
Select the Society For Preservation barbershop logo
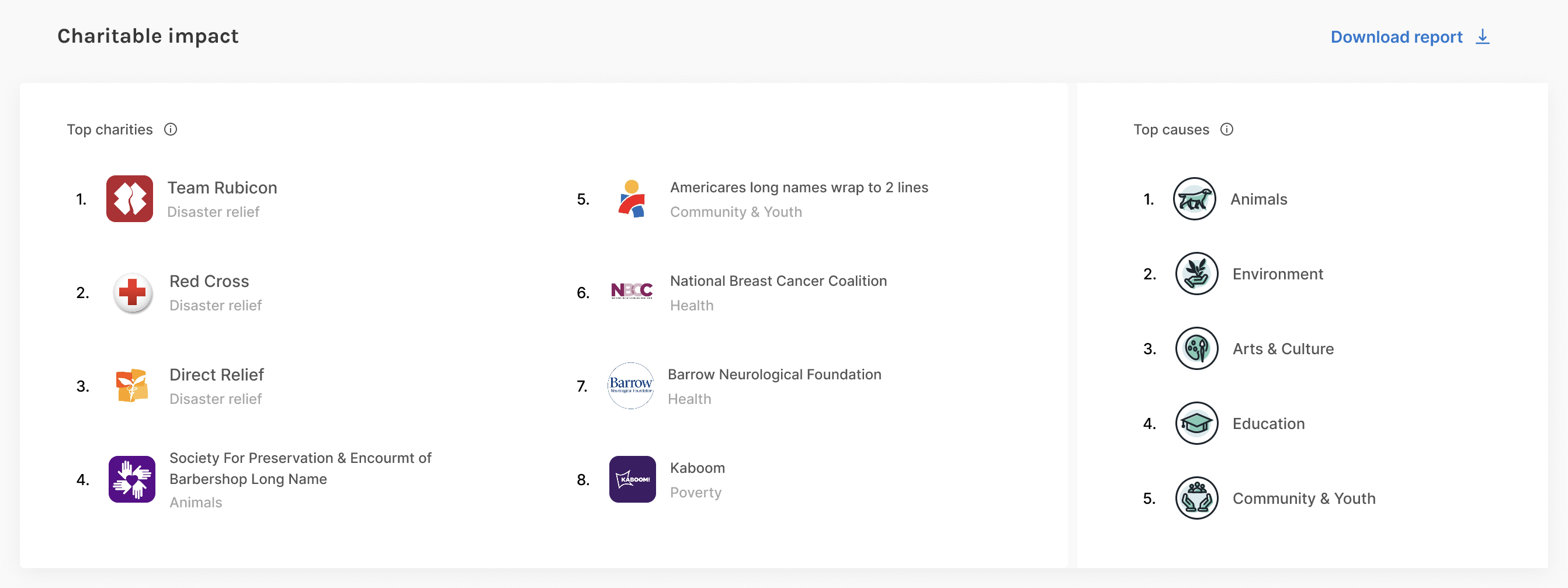[x=131, y=479]
